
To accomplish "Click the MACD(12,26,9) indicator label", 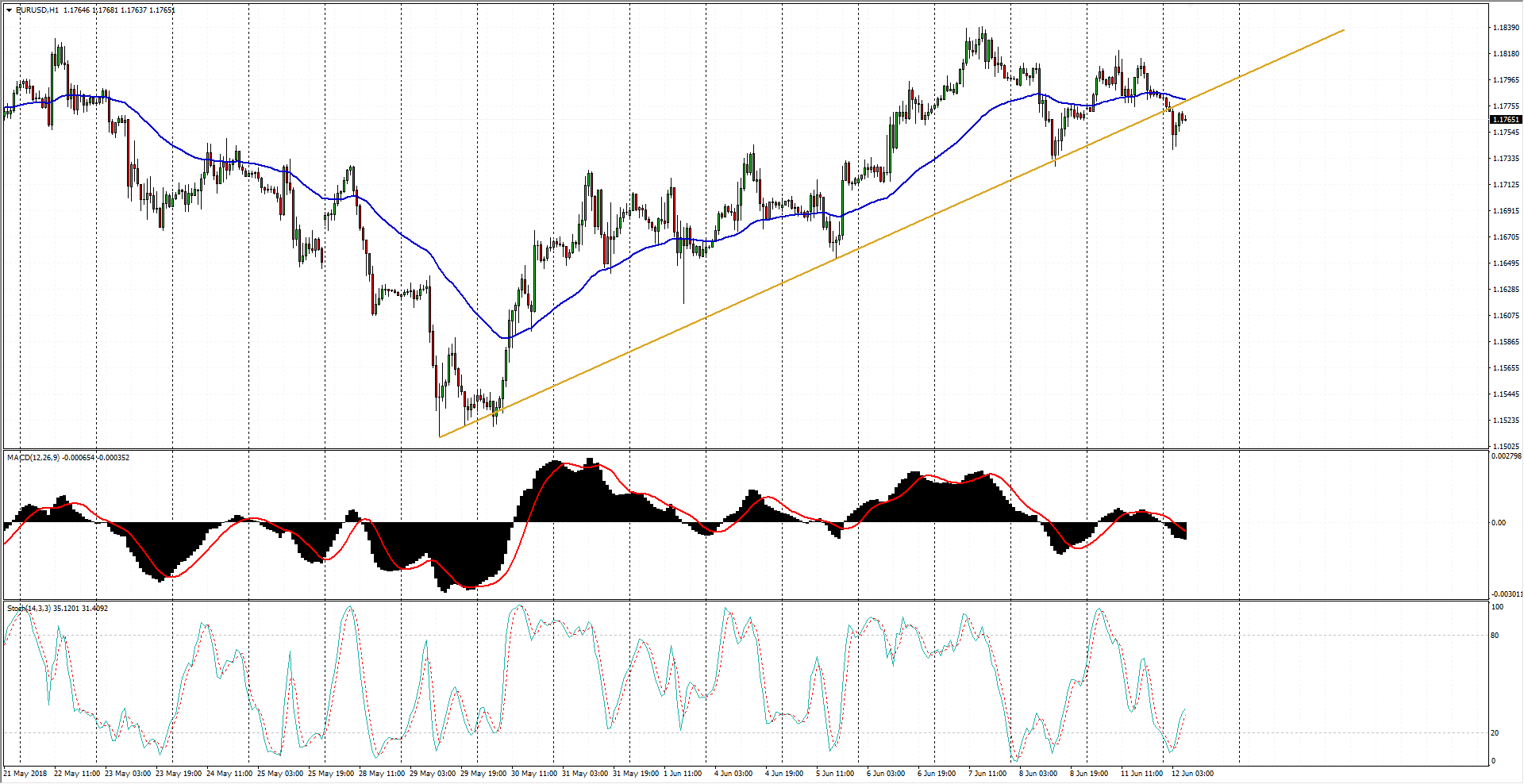I will coord(32,458).
